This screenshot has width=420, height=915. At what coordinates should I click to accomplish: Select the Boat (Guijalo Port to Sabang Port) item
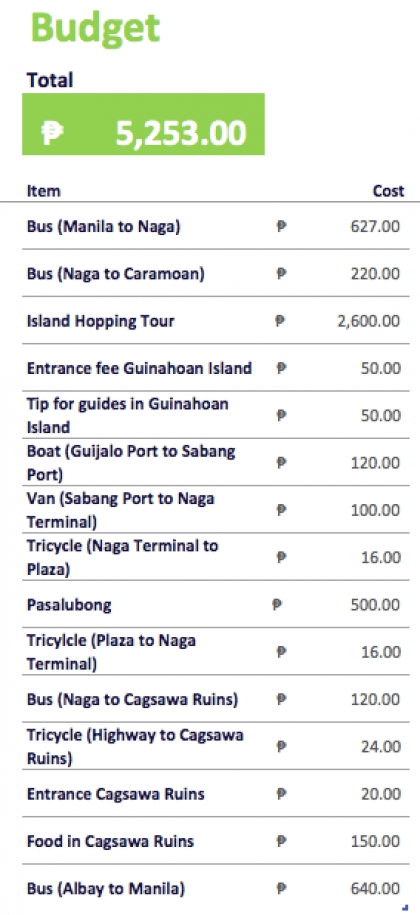[131, 463]
